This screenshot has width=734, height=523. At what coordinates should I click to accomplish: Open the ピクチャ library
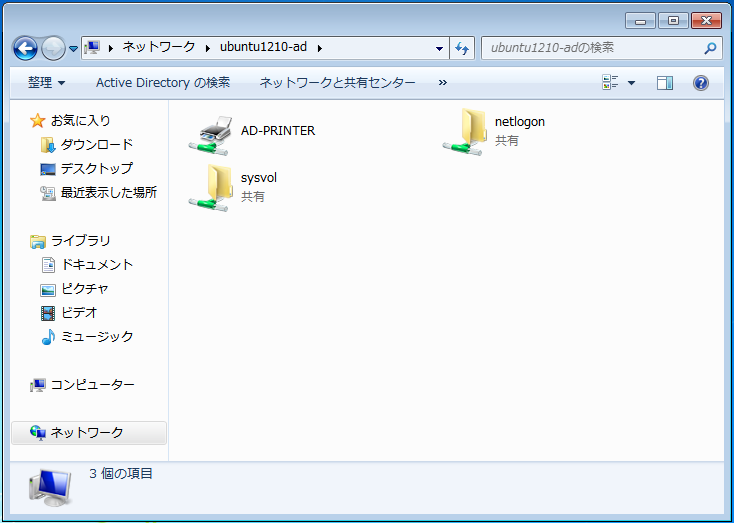click(85, 288)
